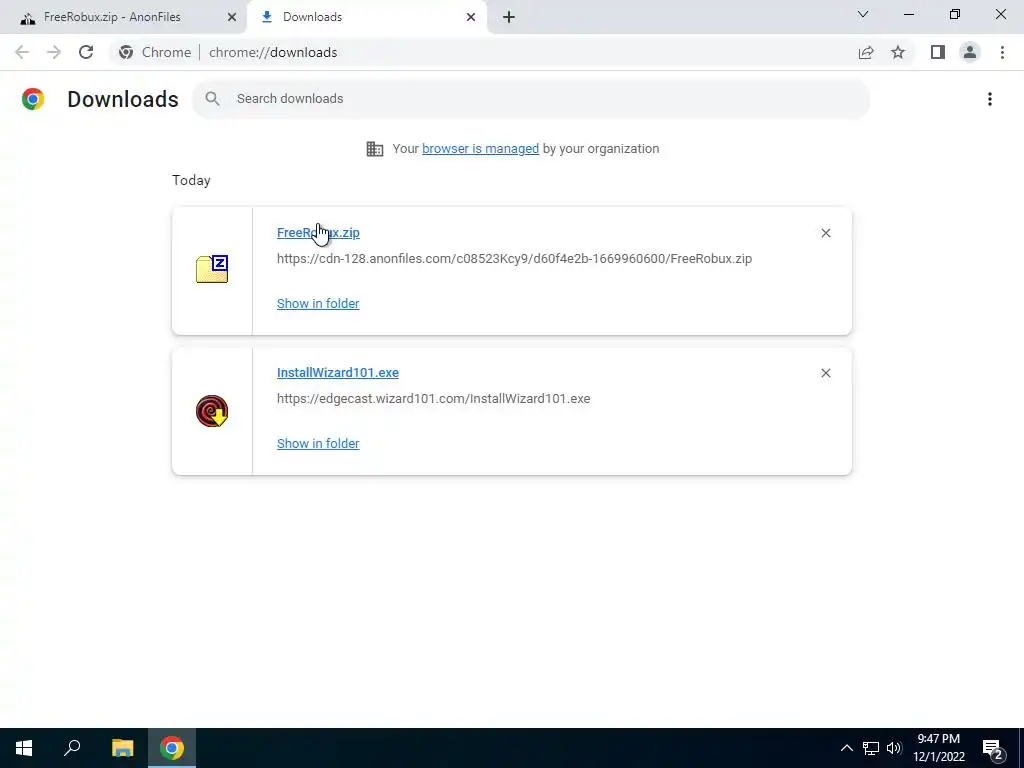Click the Chrome logo beside Downloads
Screen dimensions: 1024x768
[x=33, y=99]
